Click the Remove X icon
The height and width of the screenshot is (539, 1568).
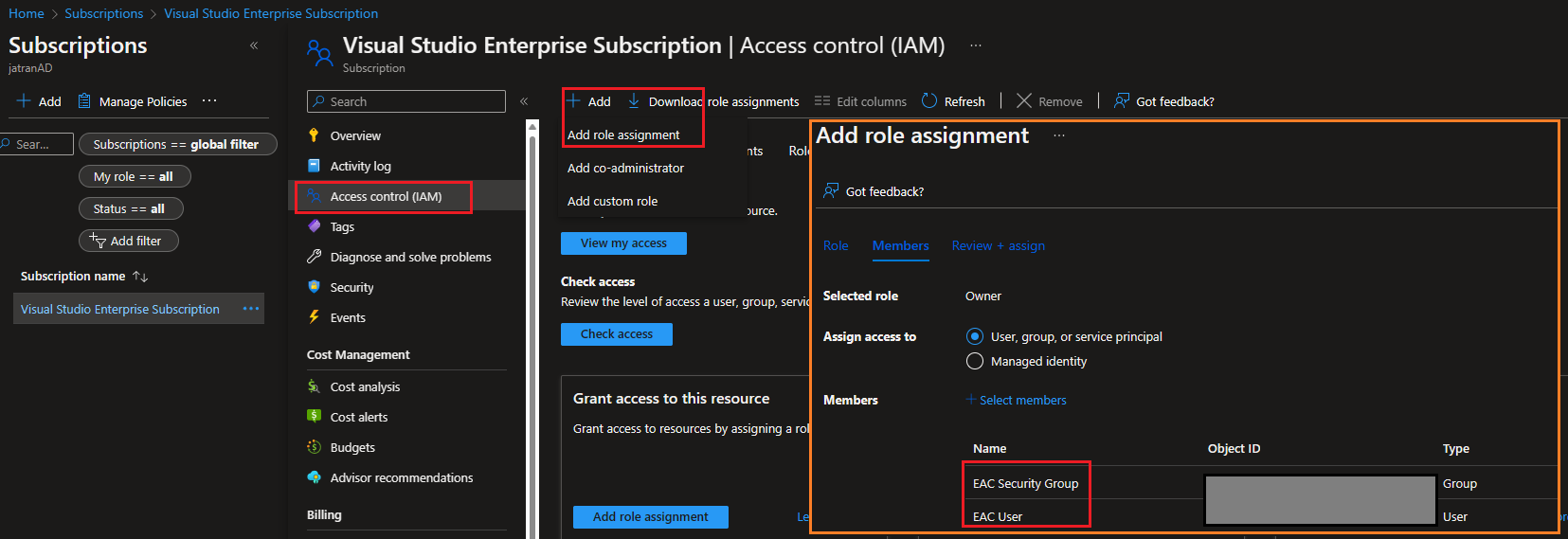1024,101
